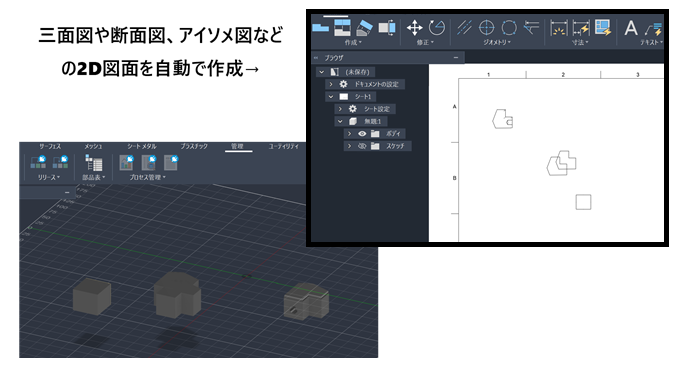Select the シート1 tree row
Screen dimensions: 698x365
tap(351, 97)
